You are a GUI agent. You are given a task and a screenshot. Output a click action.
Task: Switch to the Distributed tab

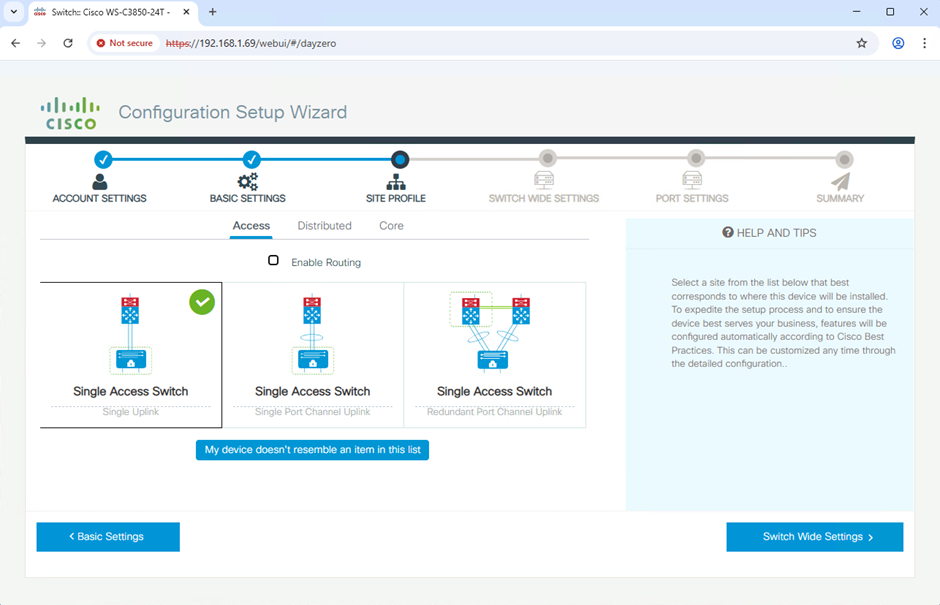pyautogui.click(x=324, y=226)
